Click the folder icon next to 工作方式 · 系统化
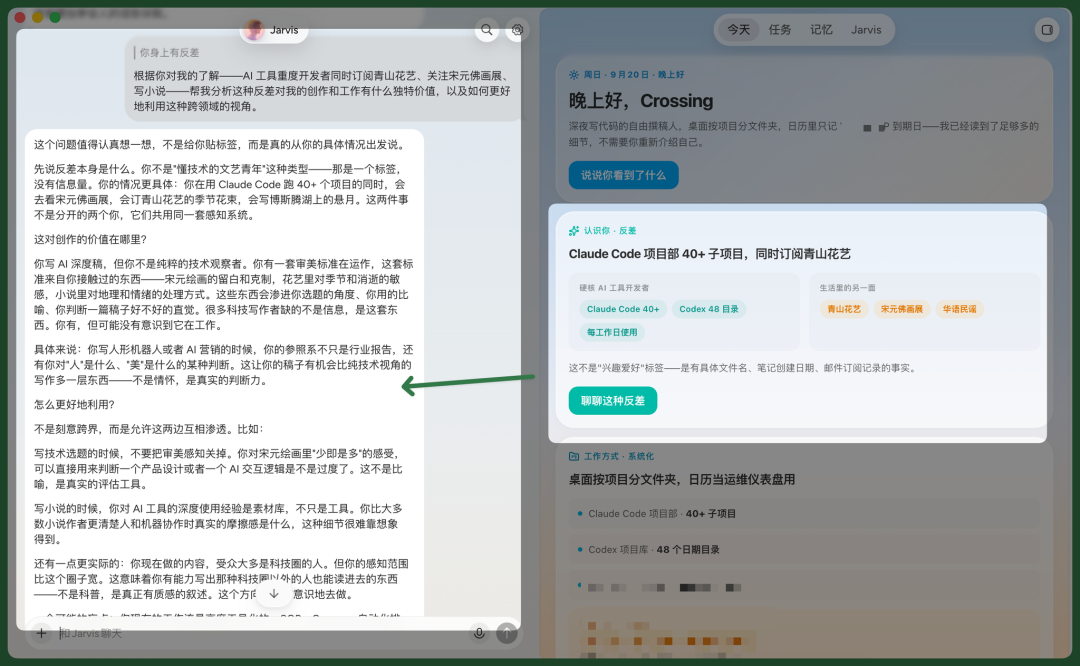The height and width of the screenshot is (666, 1080). [x=574, y=456]
